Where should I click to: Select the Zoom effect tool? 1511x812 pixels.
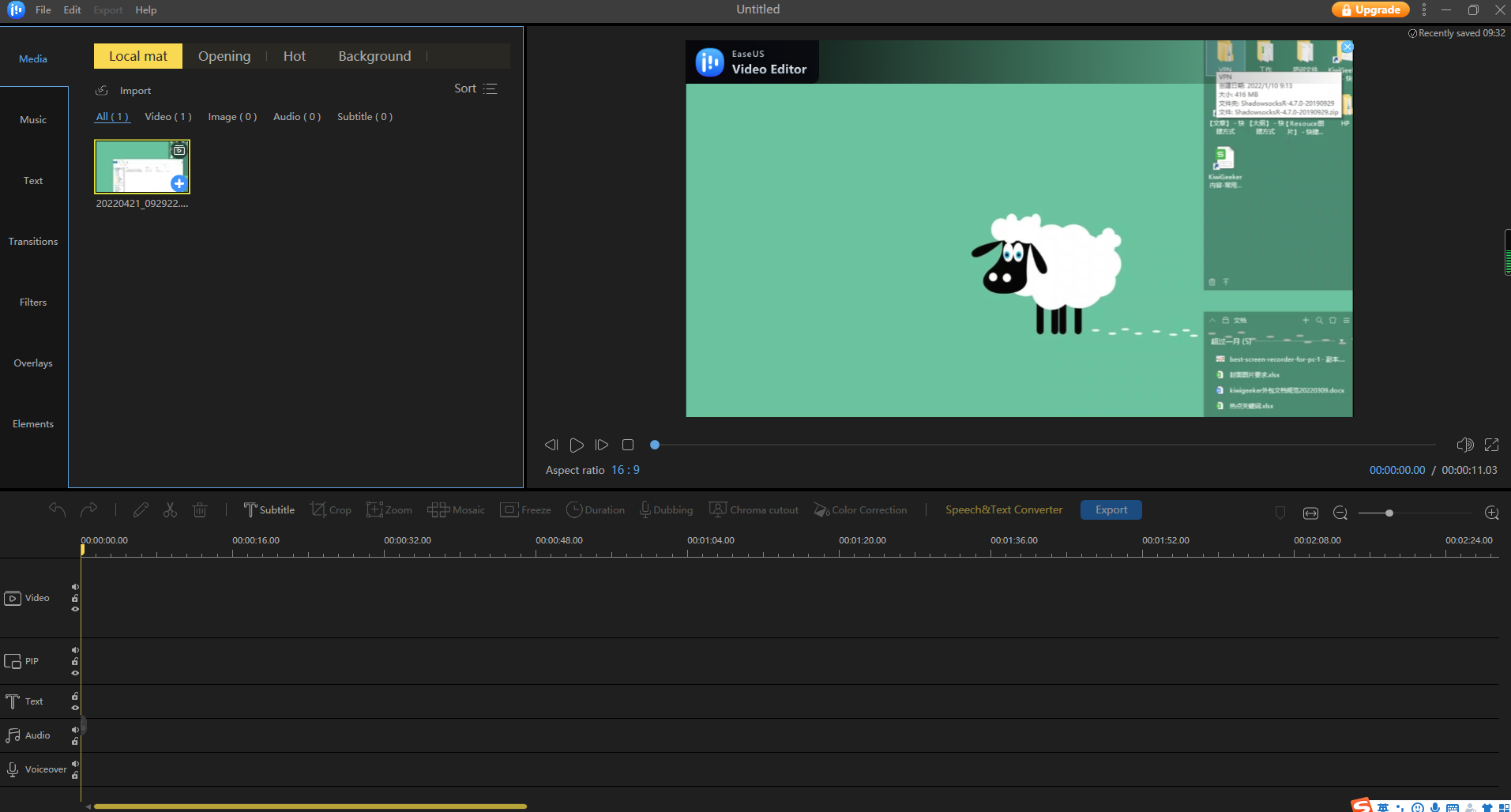389,509
